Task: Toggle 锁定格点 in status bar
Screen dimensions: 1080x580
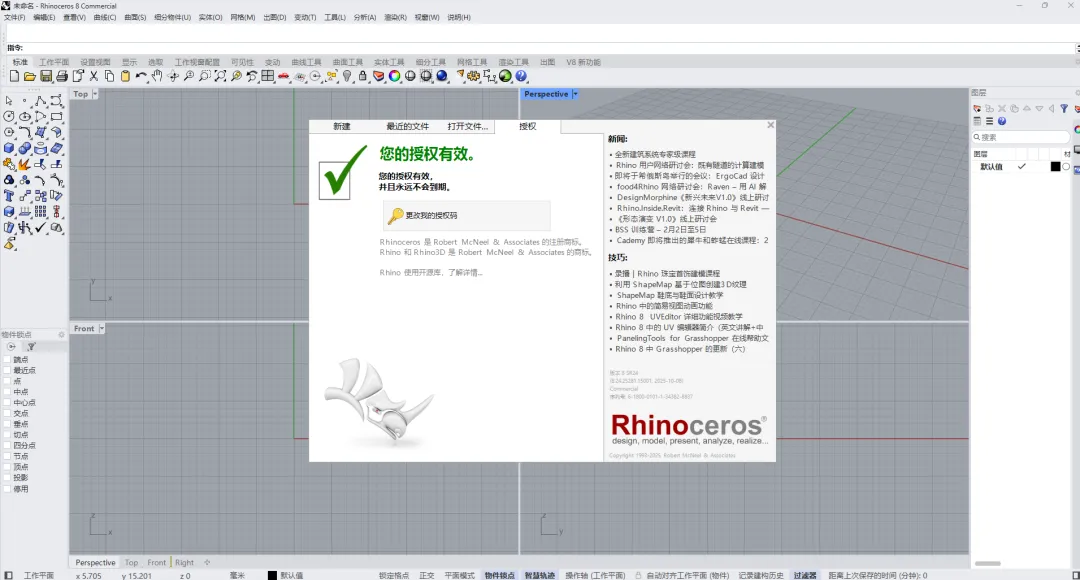Action: click(x=393, y=575)
